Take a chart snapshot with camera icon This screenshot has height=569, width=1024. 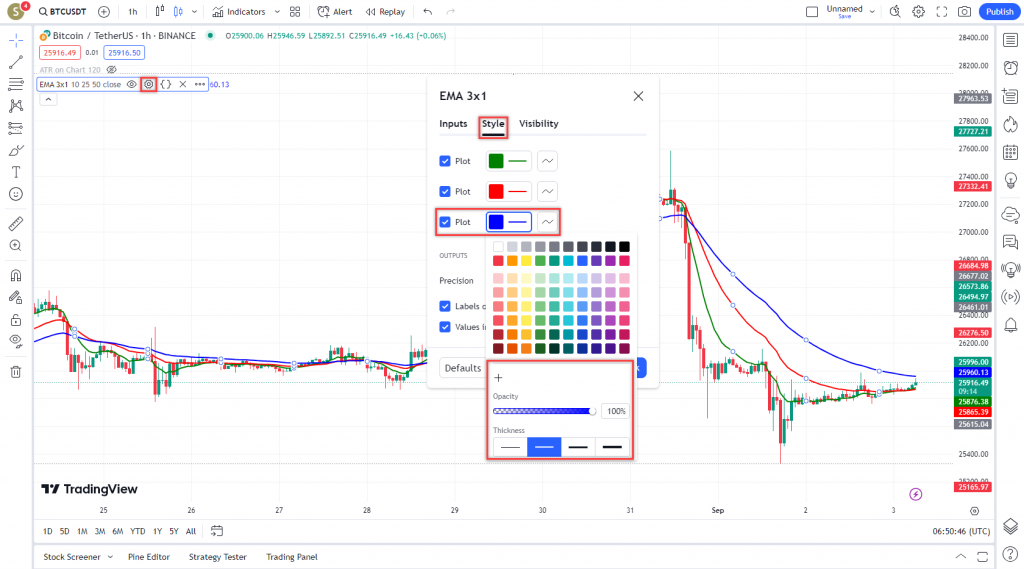tap(965, 12)
